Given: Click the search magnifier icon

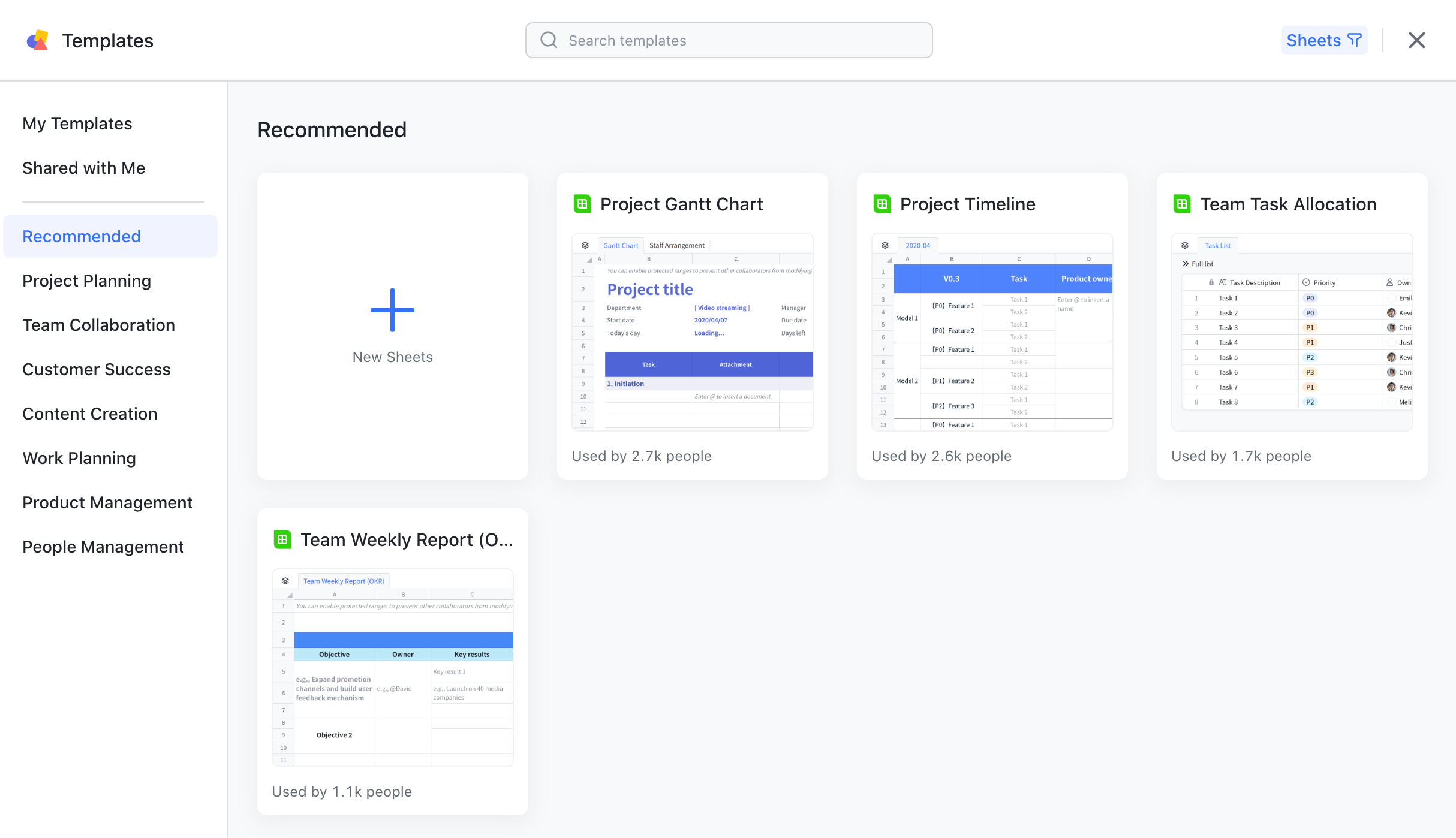Looking at the screenshot, I should [x=549, y=40].
